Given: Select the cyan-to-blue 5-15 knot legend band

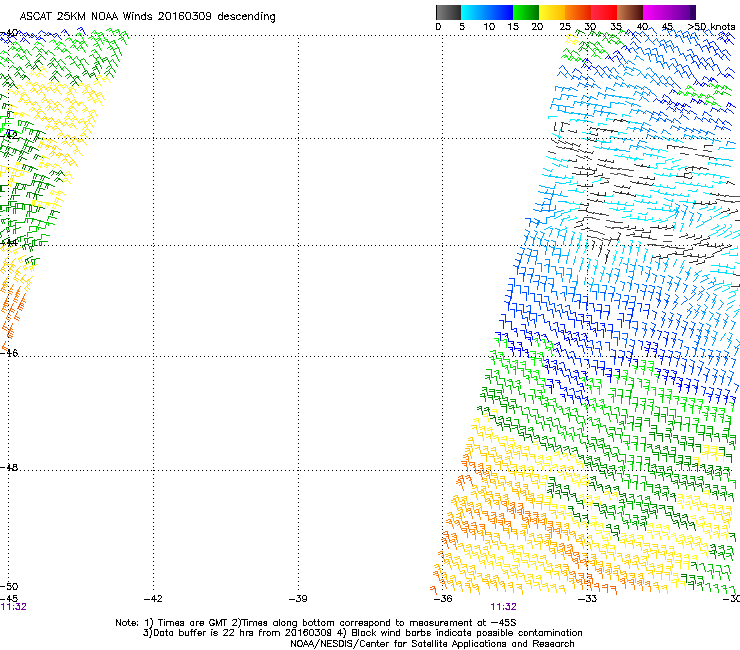Looking at the screenshot, I should pyautogui.click(x=487, y=12).
